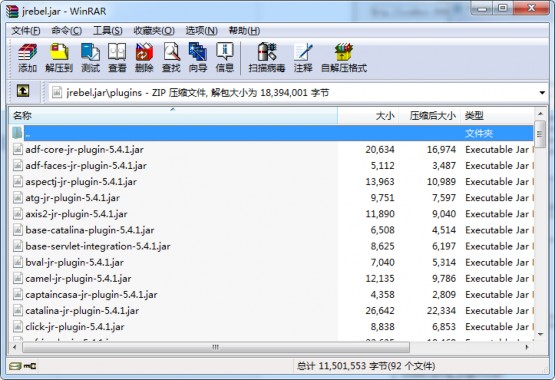This screenshot has height=380, width=555.
Task: Click the vertical scrollbar thumb
Action: (540, 134)
